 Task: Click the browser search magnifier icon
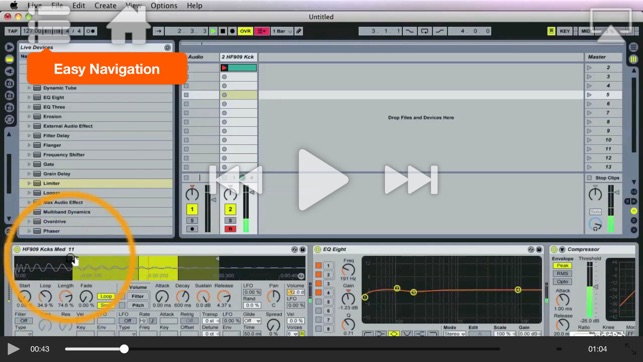tap(167, 48)
